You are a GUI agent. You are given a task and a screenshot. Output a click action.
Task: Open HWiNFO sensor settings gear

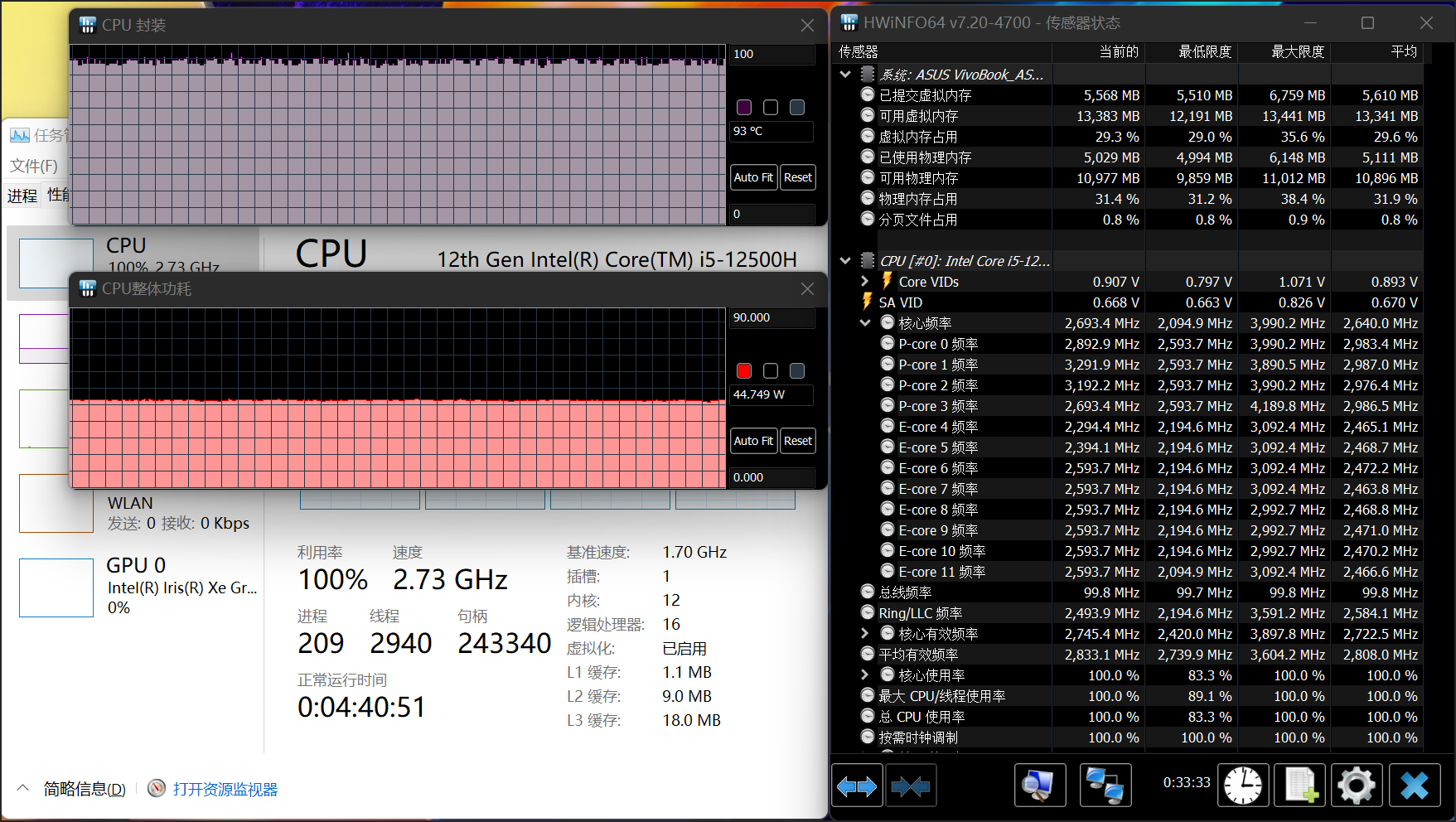tap(1357, 786)
